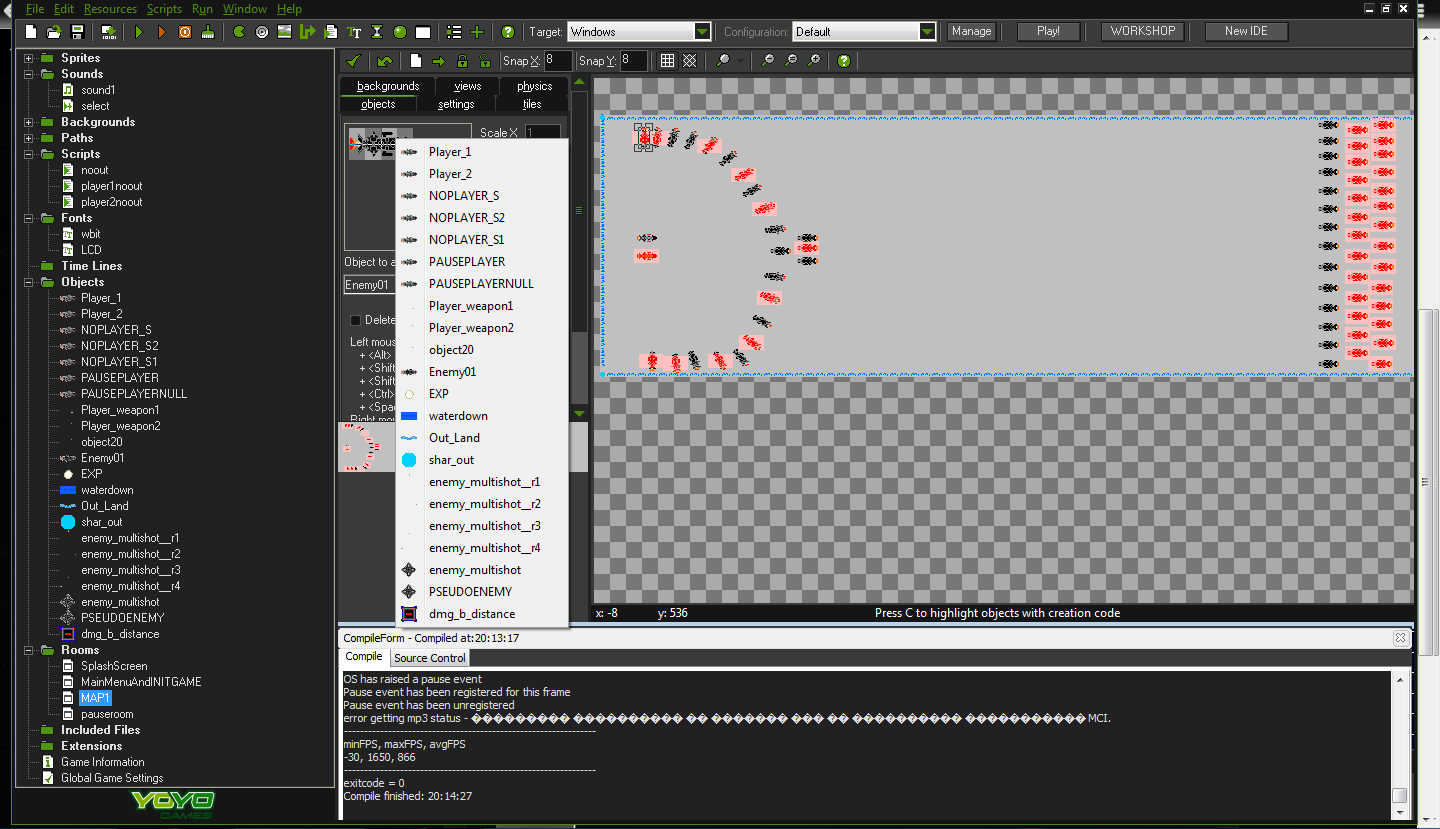1440x829 pixels.
Task: Undo the last room editor action
Action: (x=384, y=61)
